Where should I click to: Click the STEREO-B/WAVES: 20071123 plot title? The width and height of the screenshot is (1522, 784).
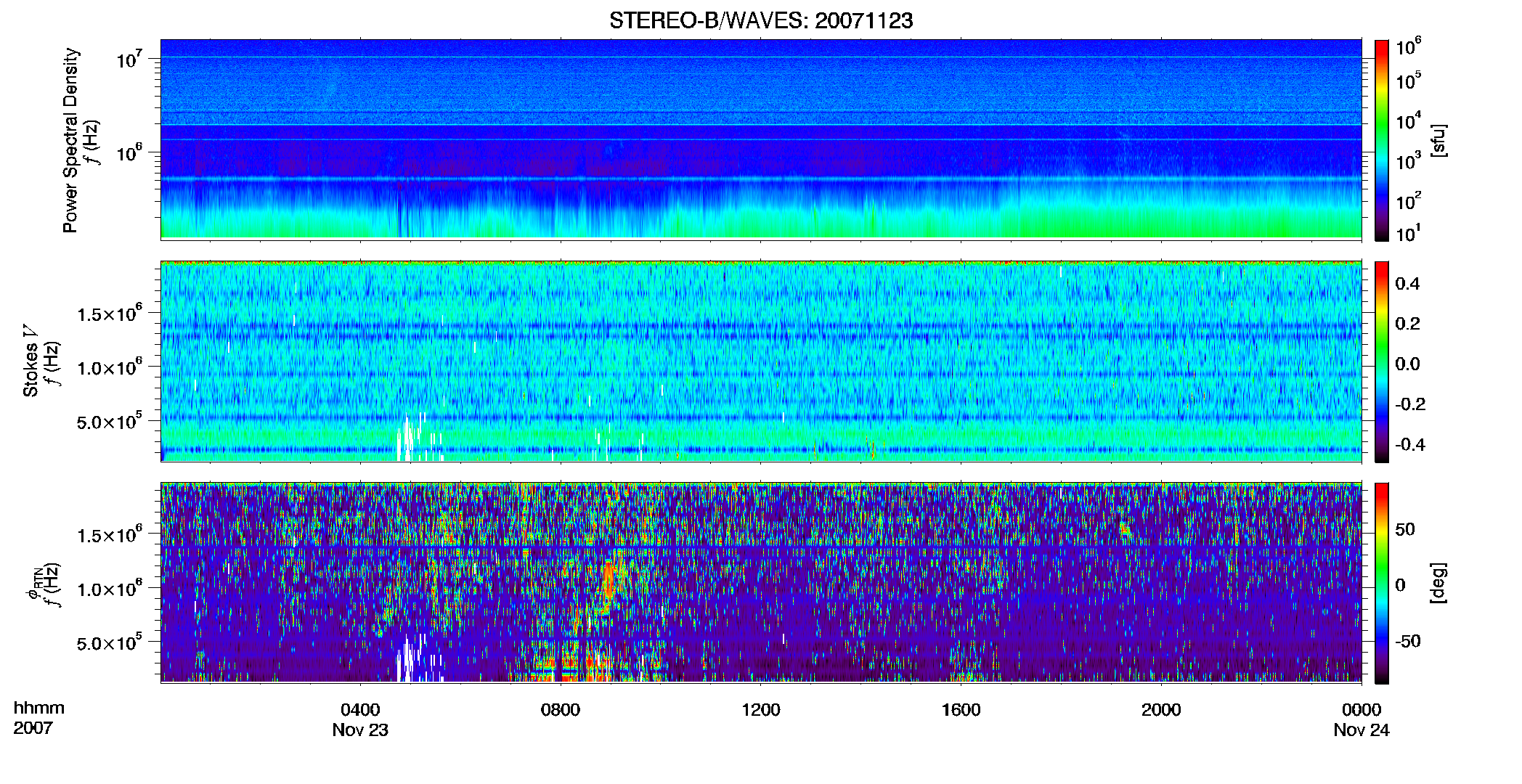click(x=761, y=20)
